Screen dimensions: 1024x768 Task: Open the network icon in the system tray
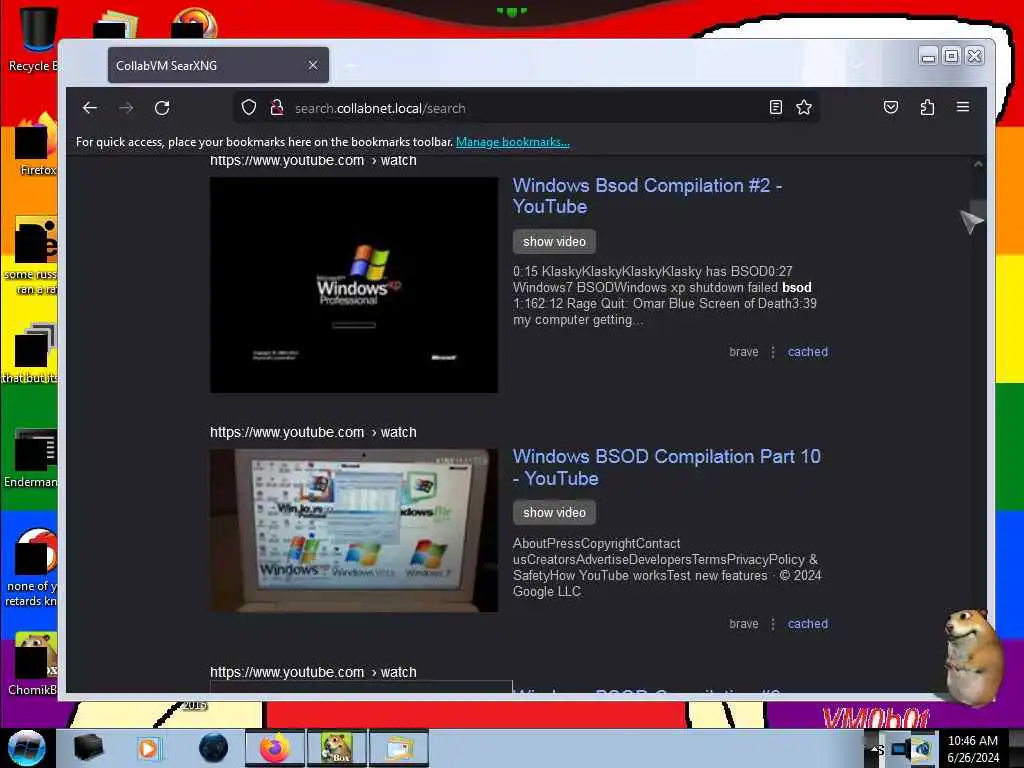(901, 749)
